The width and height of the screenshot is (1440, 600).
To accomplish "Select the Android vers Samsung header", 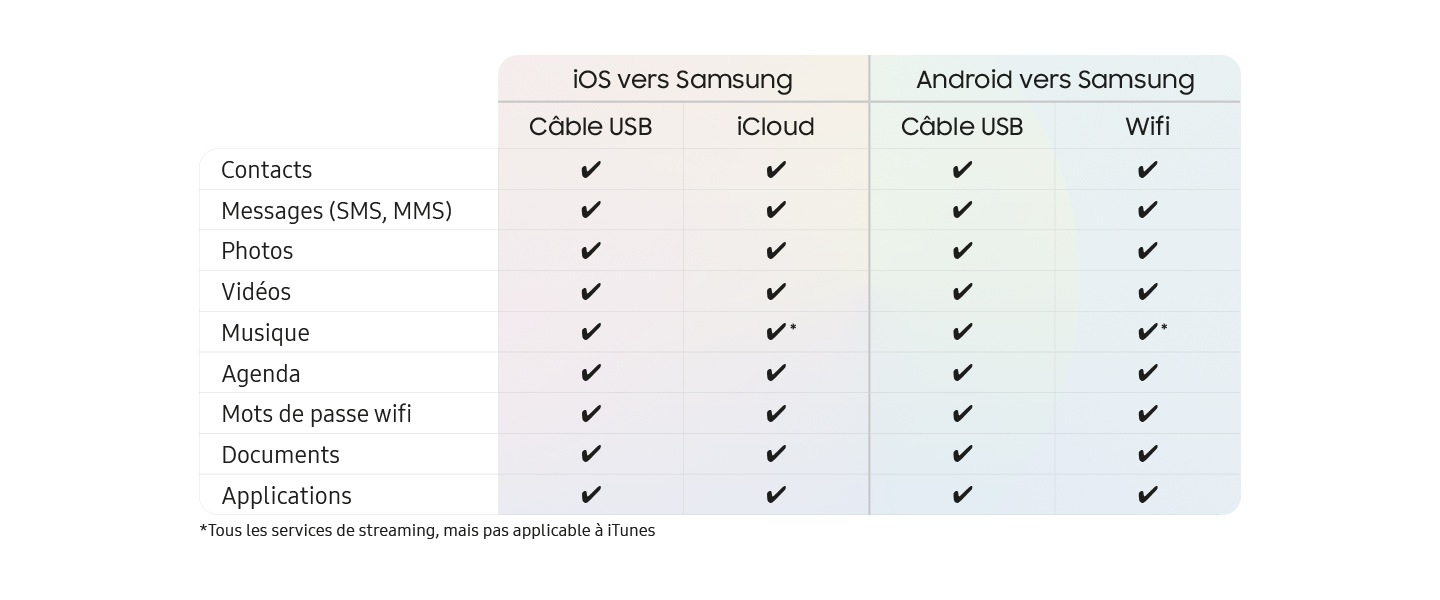I will (1055, 79).
